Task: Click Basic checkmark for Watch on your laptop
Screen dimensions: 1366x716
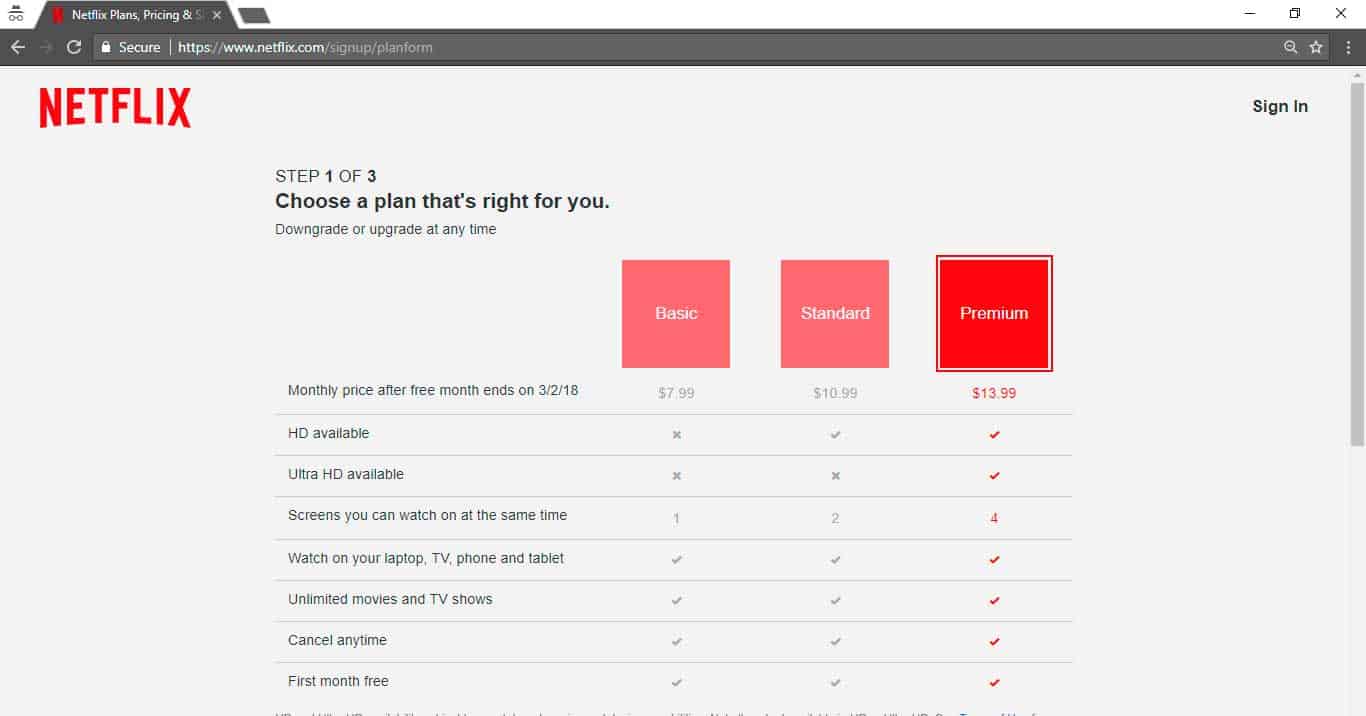Action: pos(676,560)
